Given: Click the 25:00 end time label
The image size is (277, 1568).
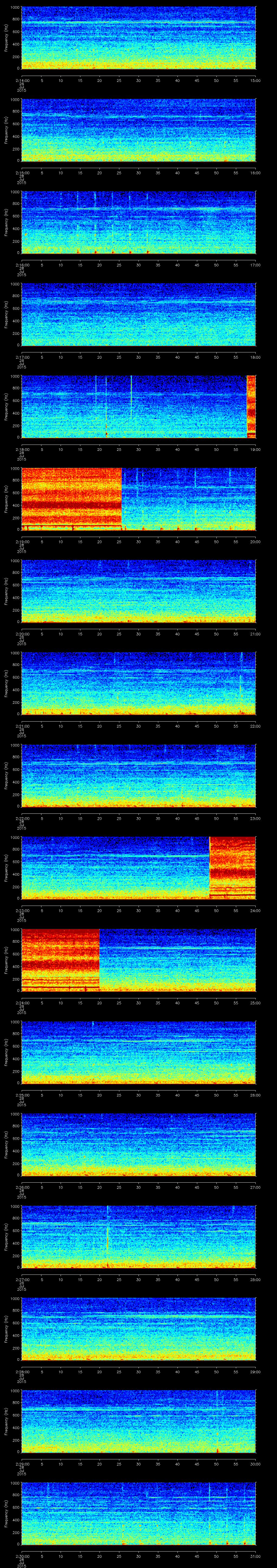Looking at the screenshot, I should tap(255, 1003).
